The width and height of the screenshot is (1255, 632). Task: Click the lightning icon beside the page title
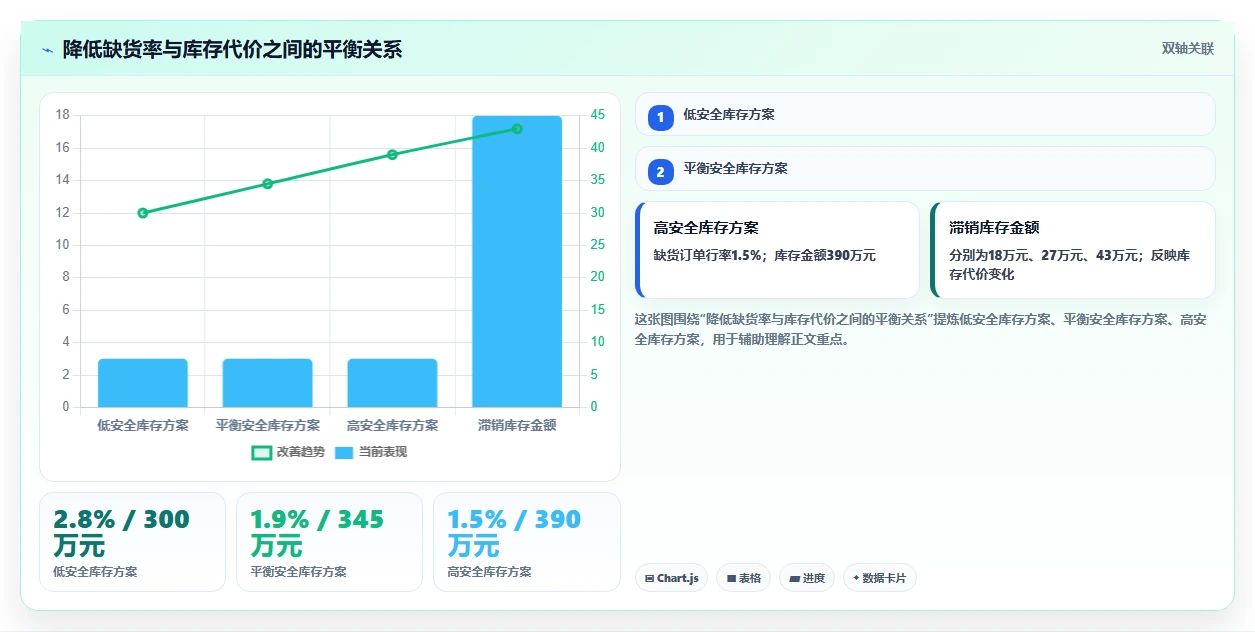pyautogui.click(x=47, y=49)
